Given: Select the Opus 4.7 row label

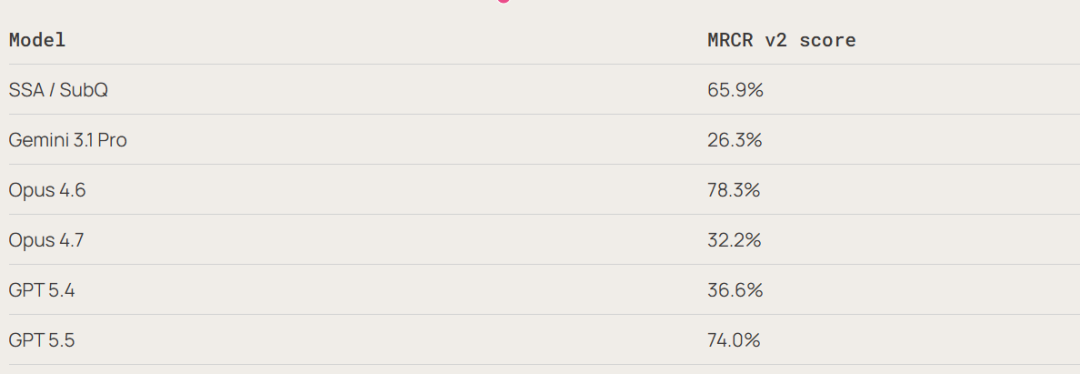Looking at the screenshot, I should click(47, 240).
